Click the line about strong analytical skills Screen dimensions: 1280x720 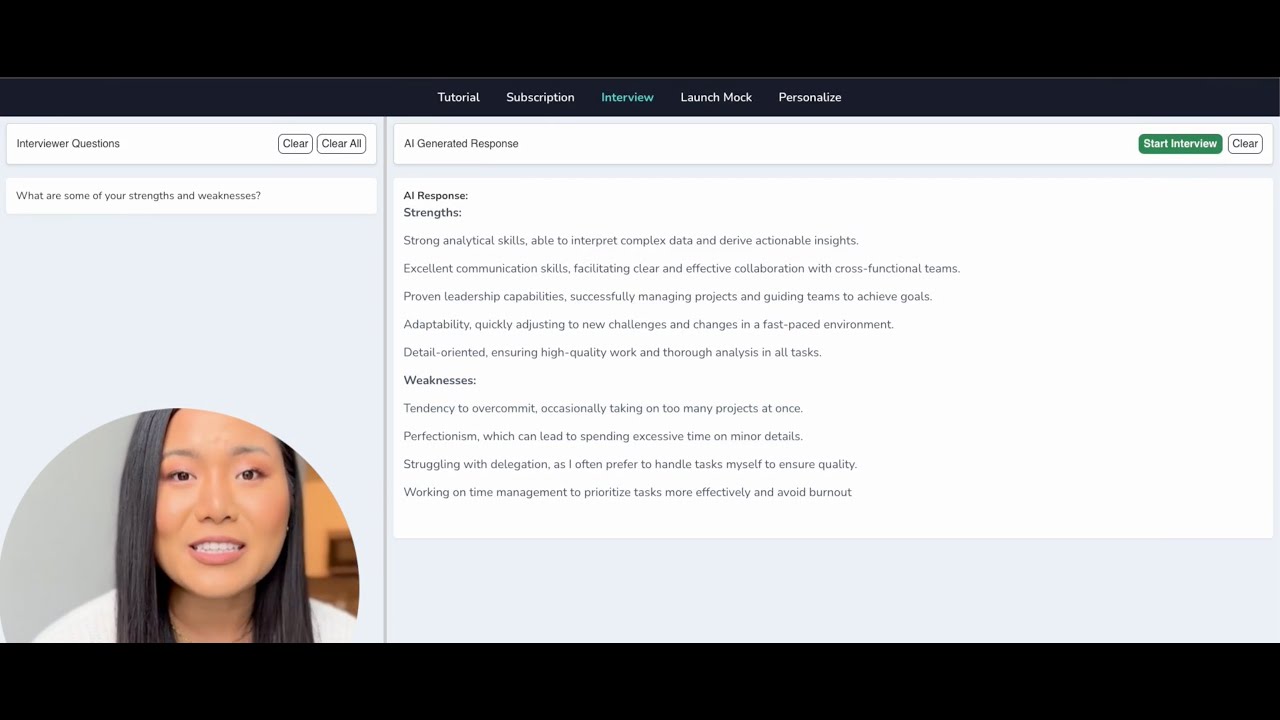[x=631, y=241]
